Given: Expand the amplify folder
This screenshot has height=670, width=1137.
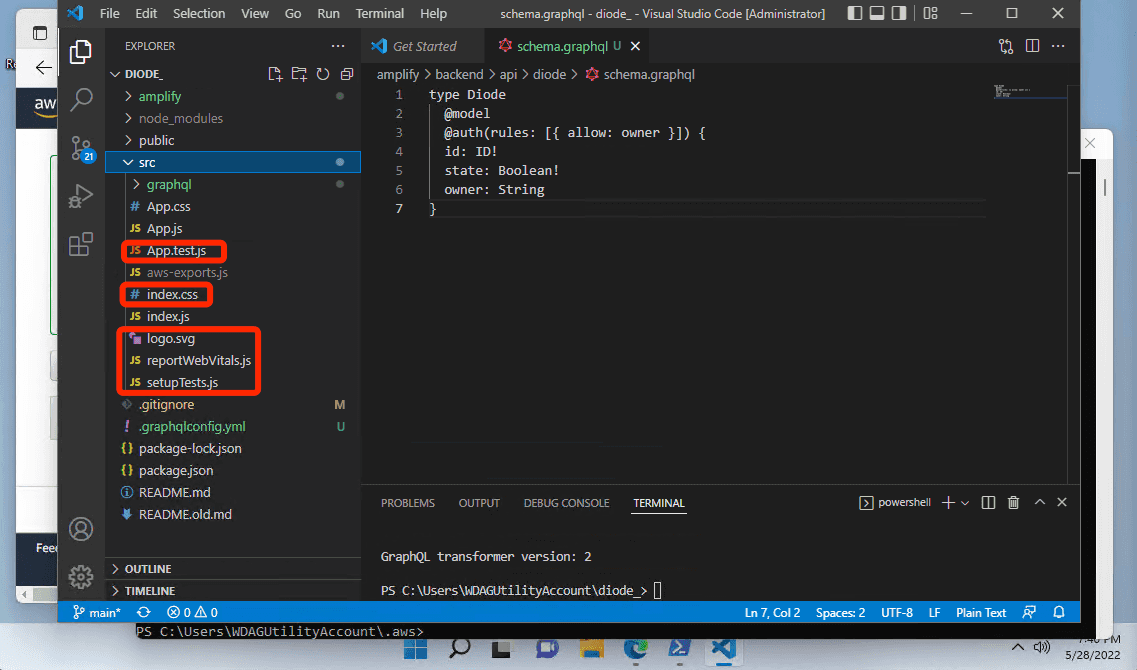Looking at the screenshot, I should (128, 96).
